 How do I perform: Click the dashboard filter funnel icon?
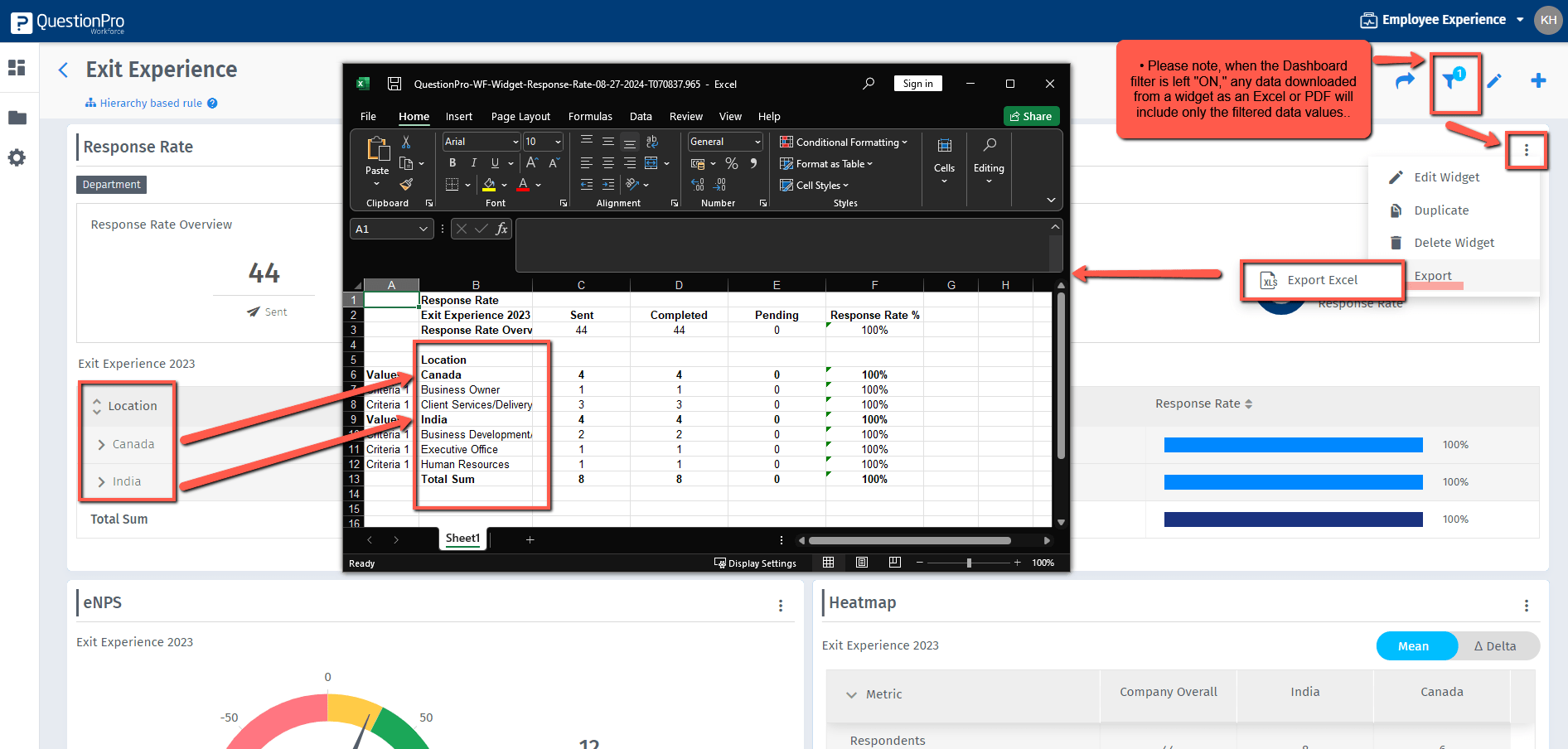click(x=1452, y=80)
